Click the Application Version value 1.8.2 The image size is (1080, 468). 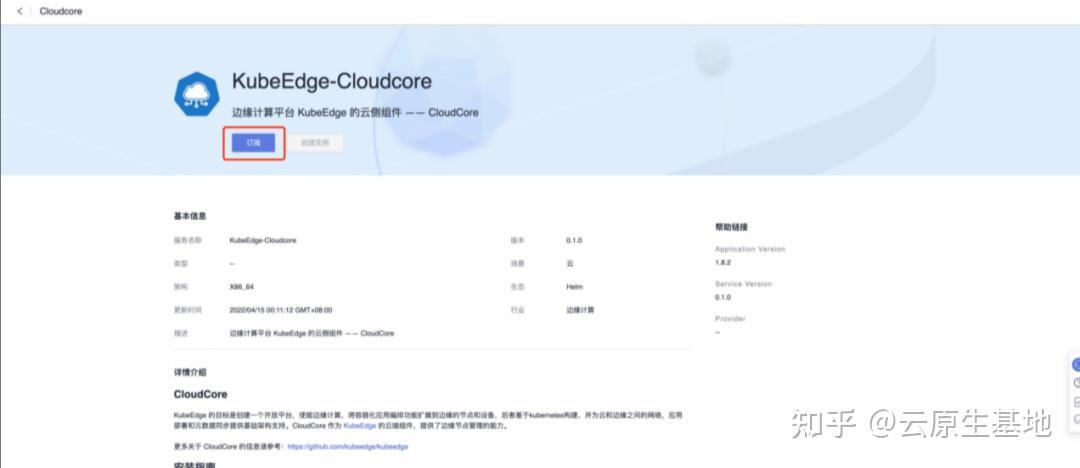coord(723,263)
